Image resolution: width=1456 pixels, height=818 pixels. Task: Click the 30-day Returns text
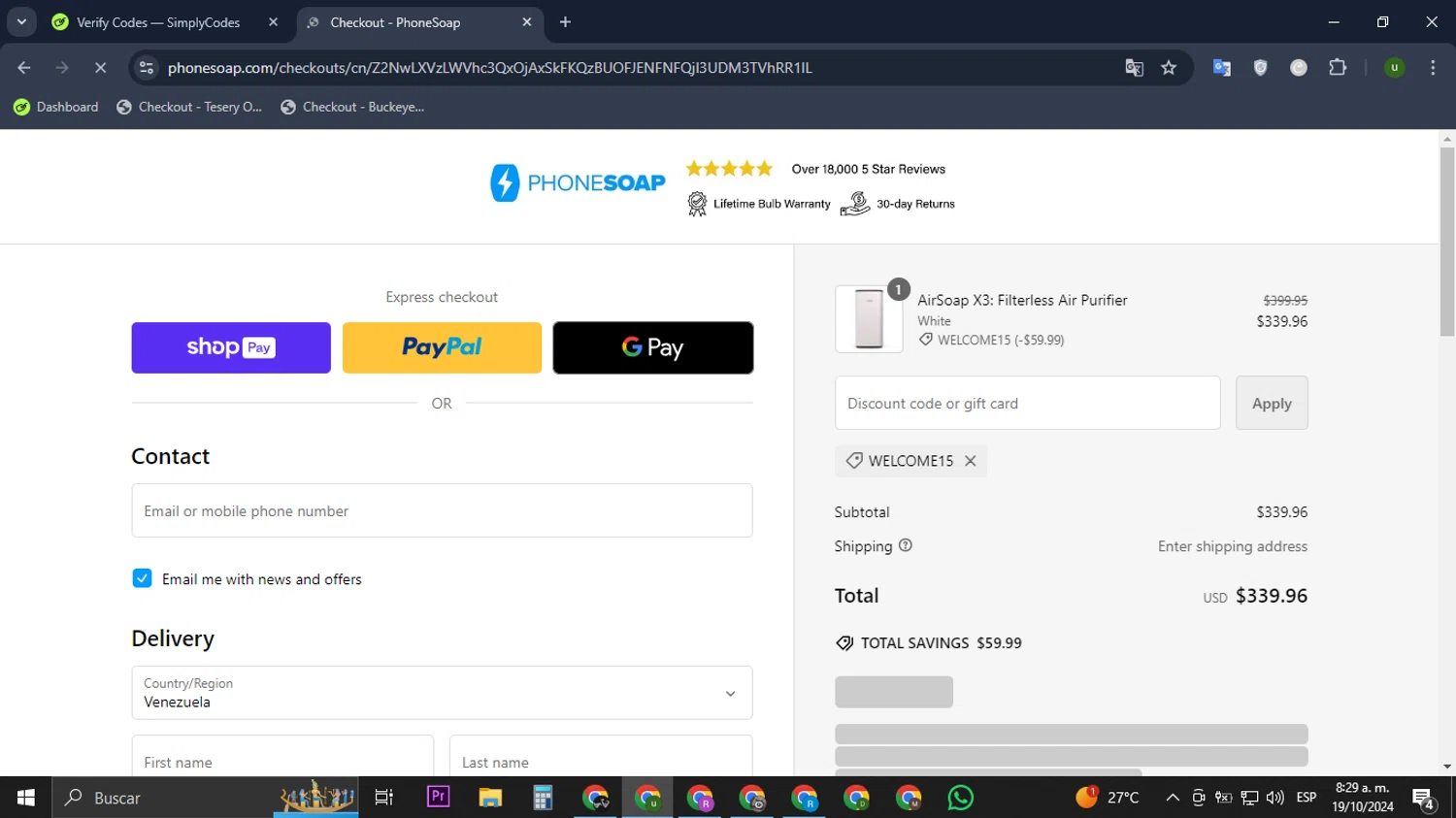coord(915,204)
